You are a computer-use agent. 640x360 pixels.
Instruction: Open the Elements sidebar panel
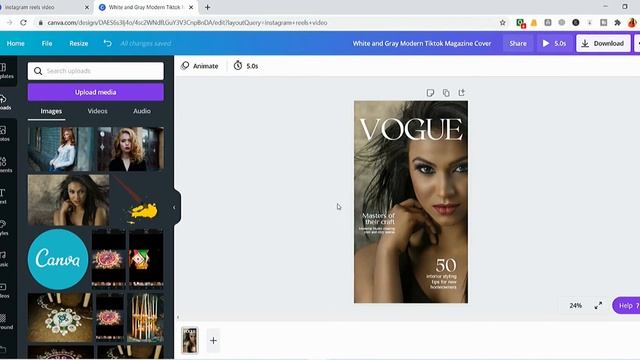click(6, 165)
